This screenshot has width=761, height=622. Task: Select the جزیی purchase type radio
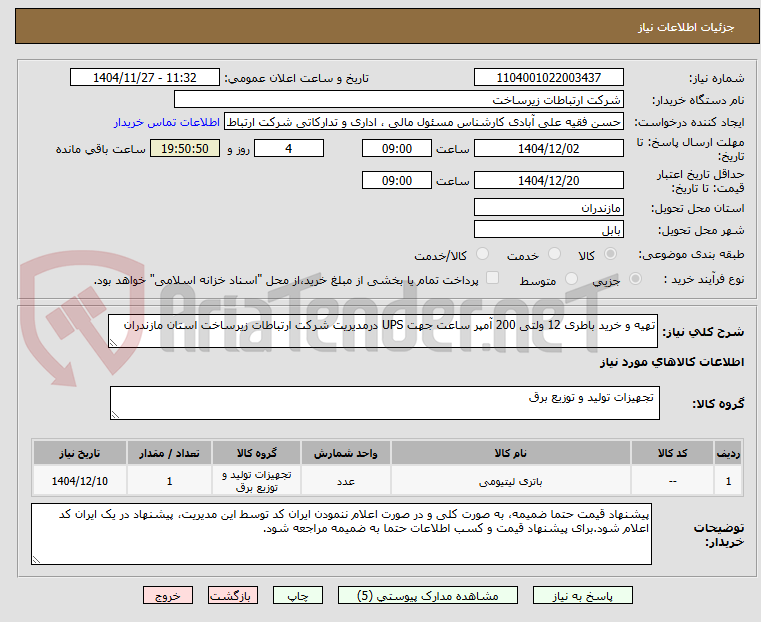coord(635,278)
